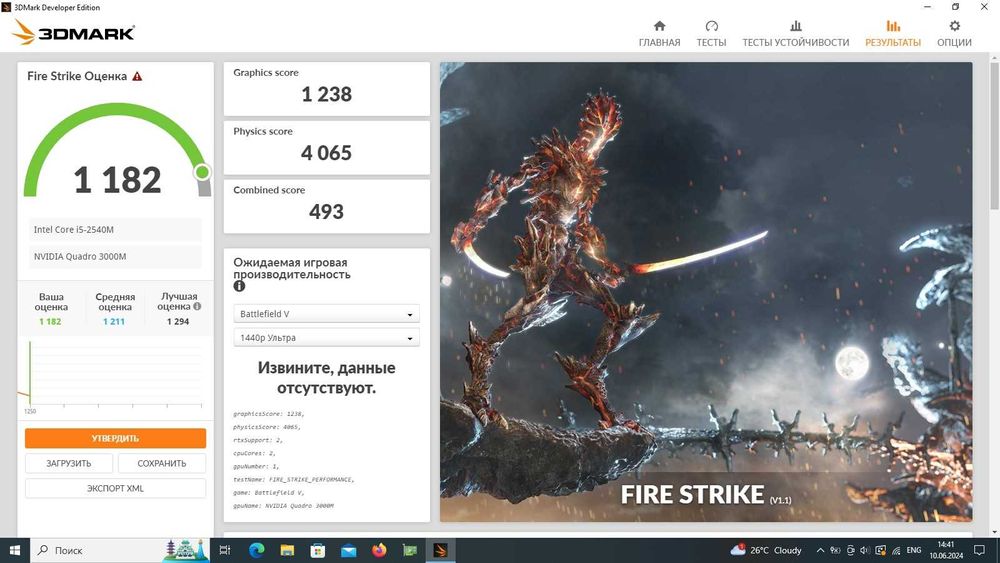The height and width of the screenshot is (563, 1000).
Task: Click the 'rtxSupport: 2,' line
Action: tap(258, 440)
